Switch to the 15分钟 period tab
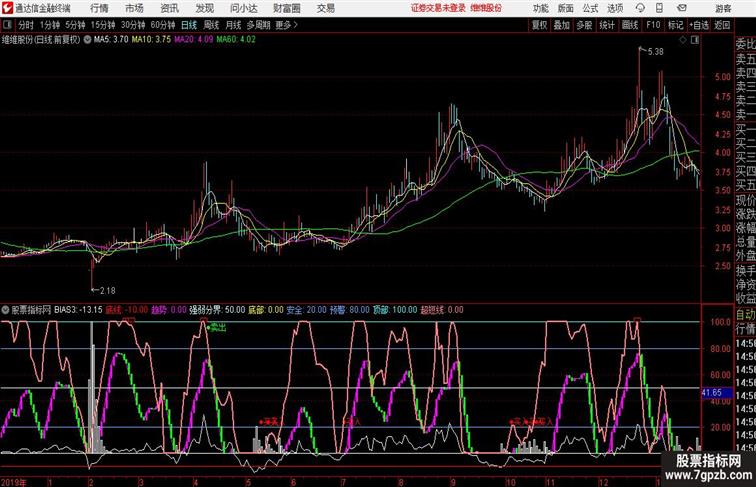 (x=103, y=25)
